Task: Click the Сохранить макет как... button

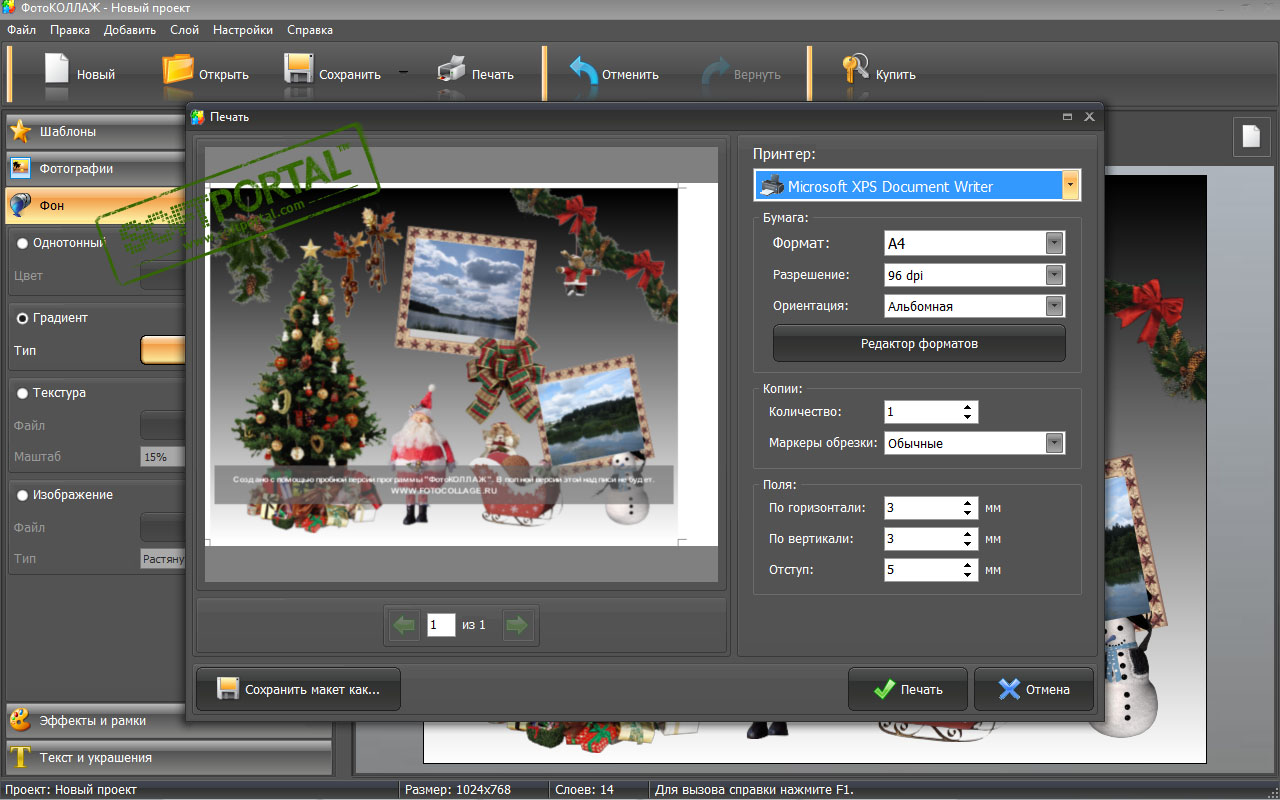Action: pos(298,689)
